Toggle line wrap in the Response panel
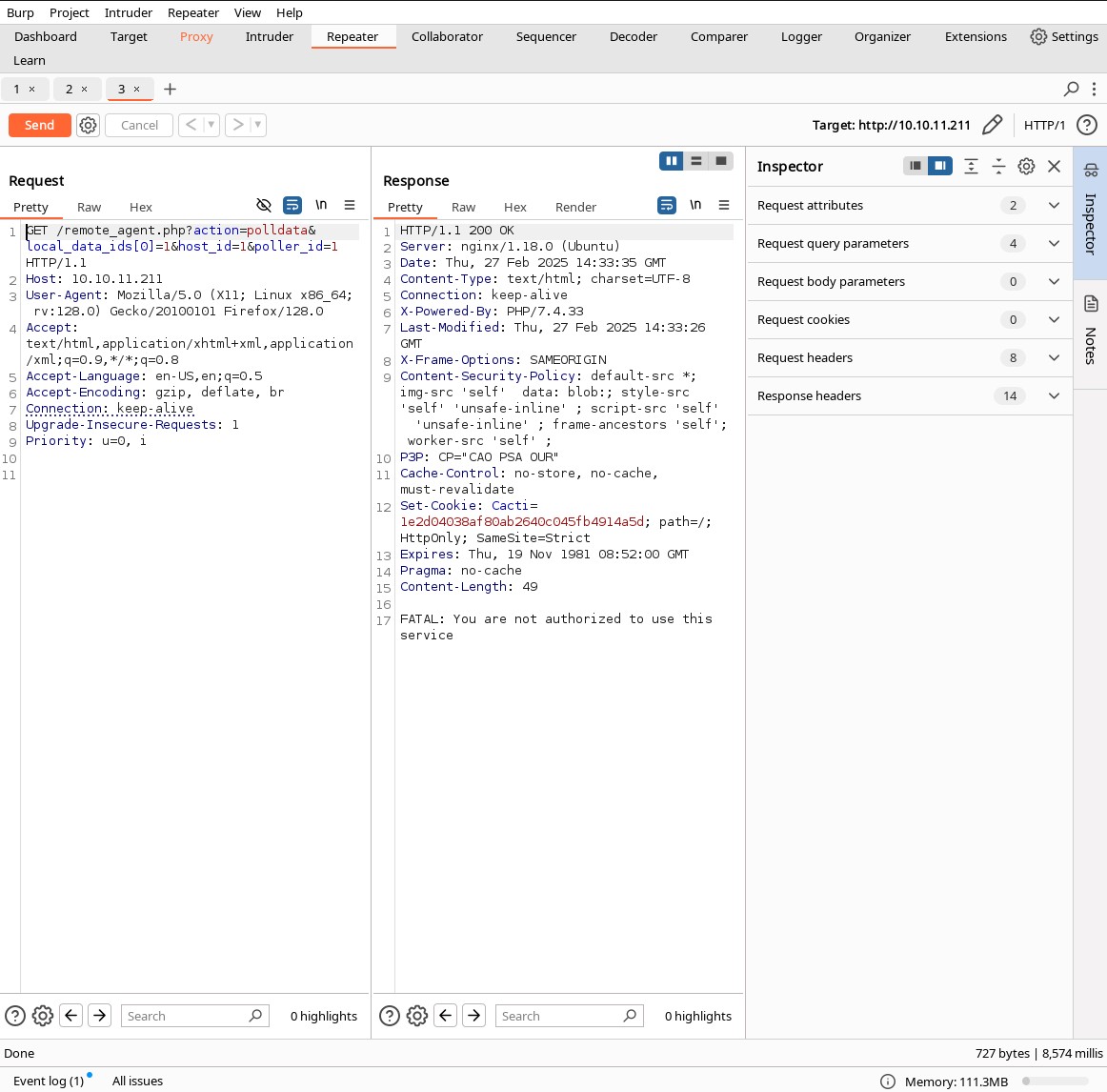 pyautogui.click(x=667, y=205)
